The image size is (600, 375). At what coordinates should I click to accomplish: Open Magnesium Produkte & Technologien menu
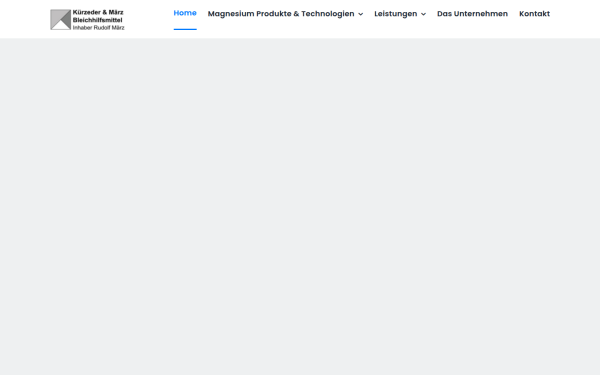click(281, 14)
